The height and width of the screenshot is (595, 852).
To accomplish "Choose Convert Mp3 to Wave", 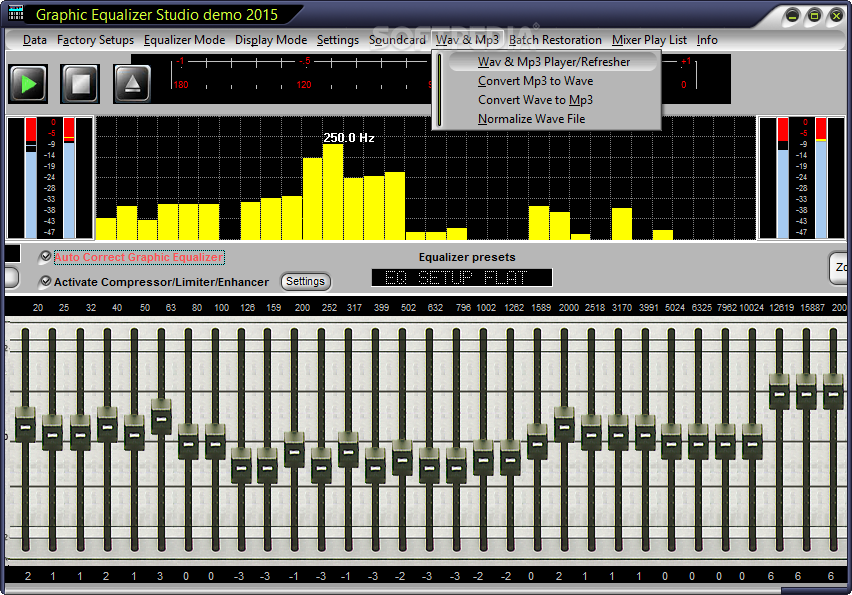I will (x=536, y=81).
